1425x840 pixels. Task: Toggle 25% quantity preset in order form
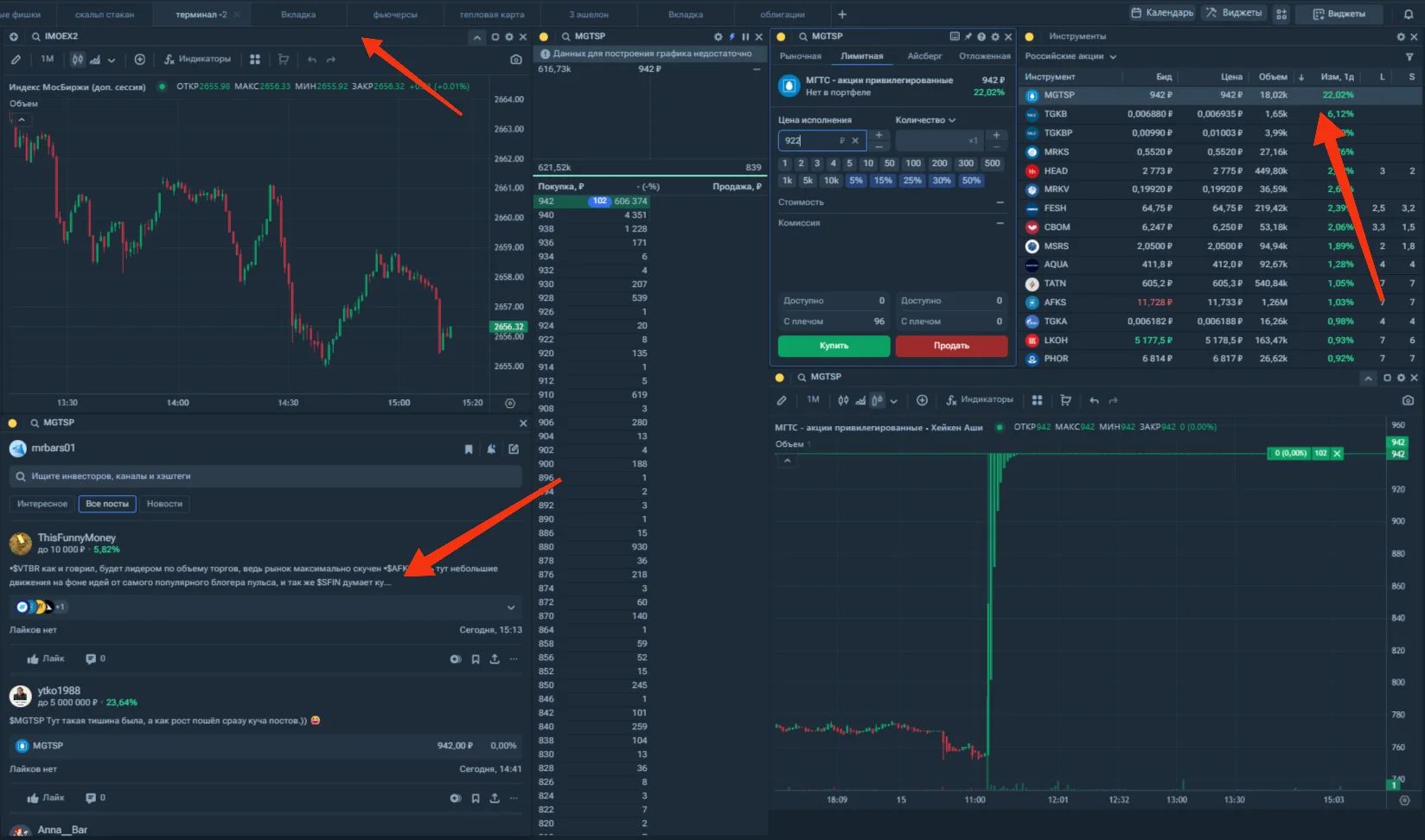click(x=912, y=181)
